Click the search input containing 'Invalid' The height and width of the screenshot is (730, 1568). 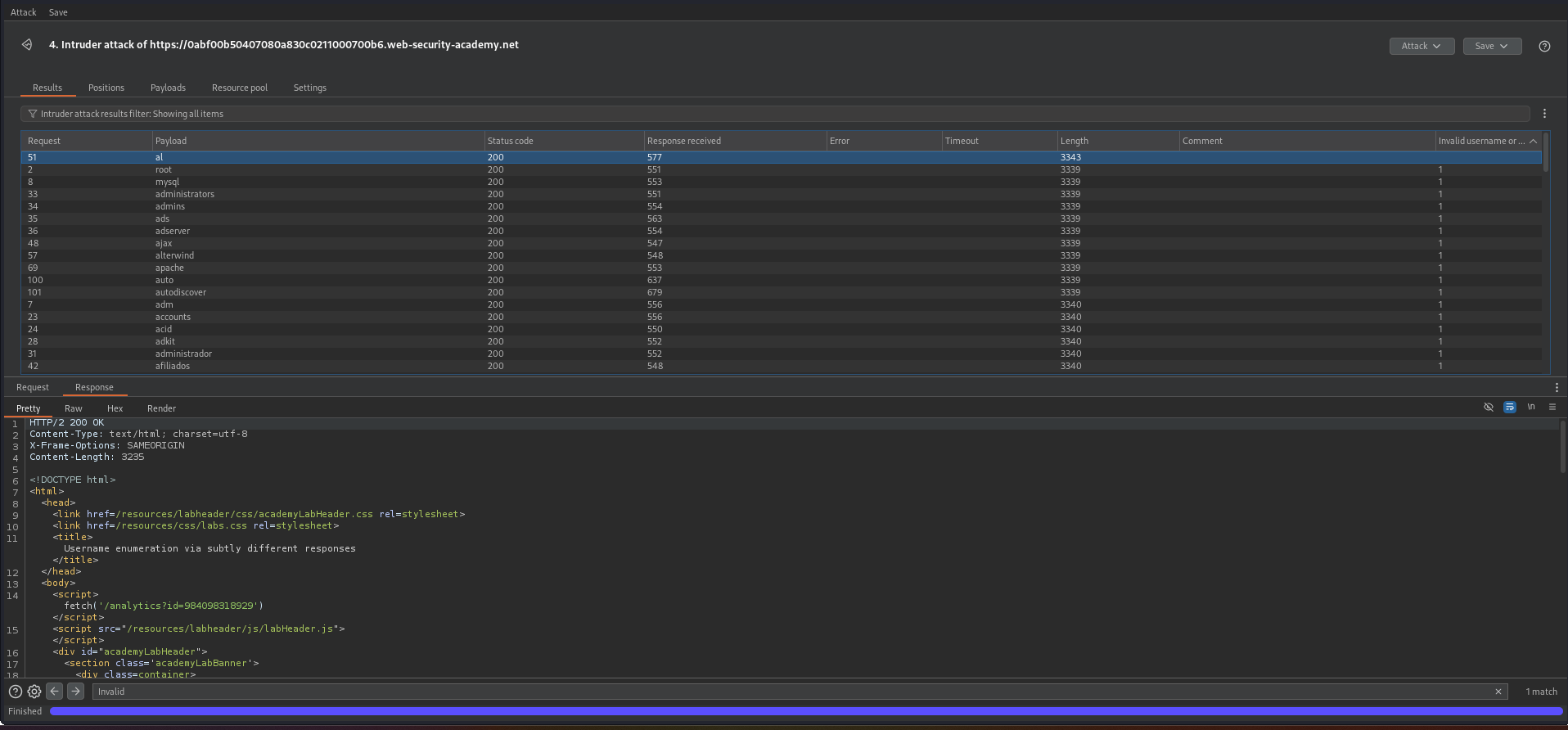click(x=794, y=692)
